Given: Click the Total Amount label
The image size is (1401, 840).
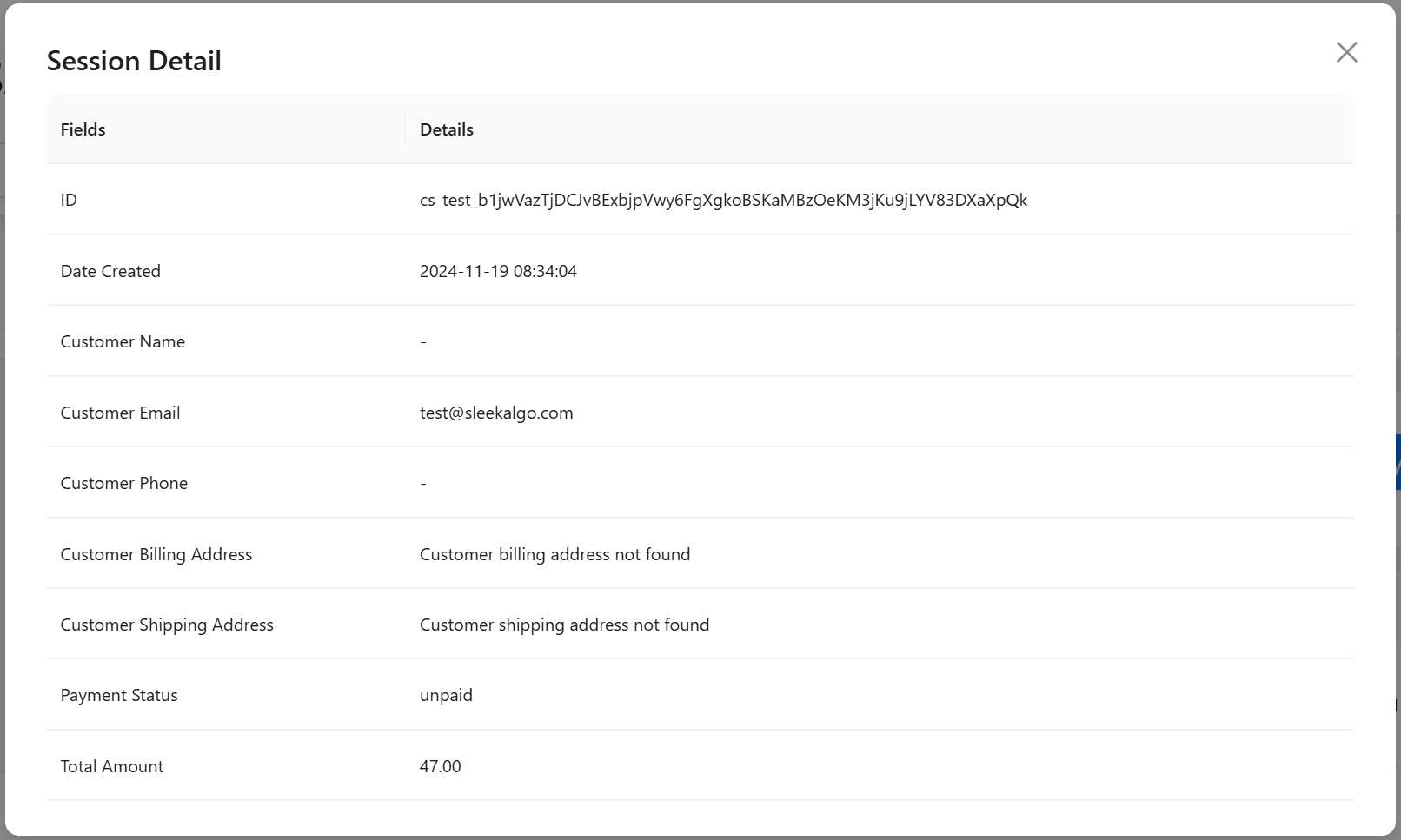Looking at the screenshot, I should tap(112, 766).
